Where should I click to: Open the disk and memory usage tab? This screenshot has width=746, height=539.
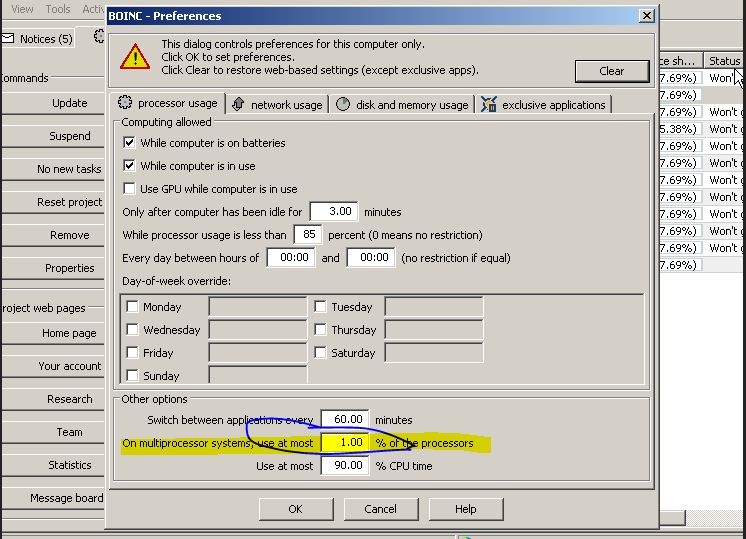point(402,105)
